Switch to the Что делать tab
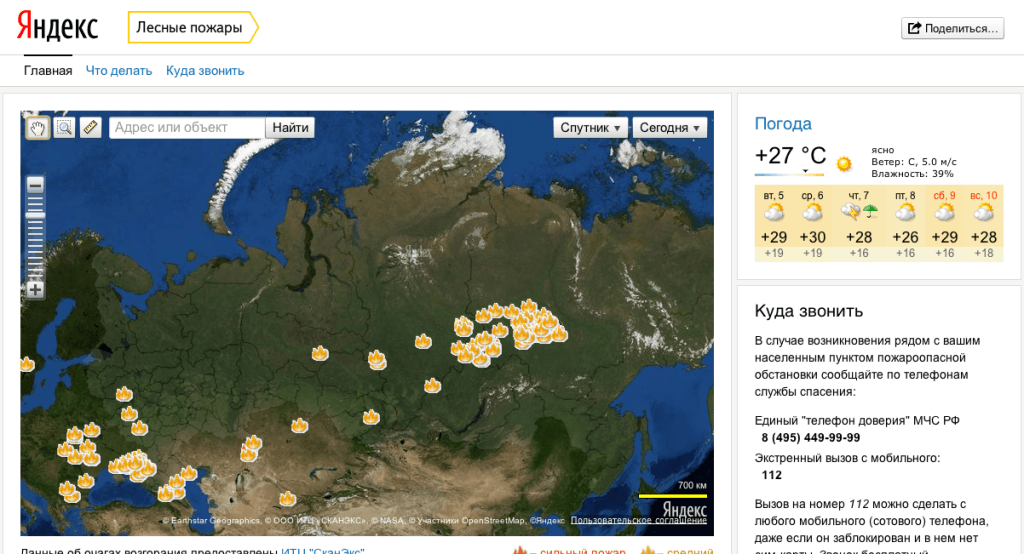Image resolution: width=1024 pixels, height=554 pixels. point(119,71)
